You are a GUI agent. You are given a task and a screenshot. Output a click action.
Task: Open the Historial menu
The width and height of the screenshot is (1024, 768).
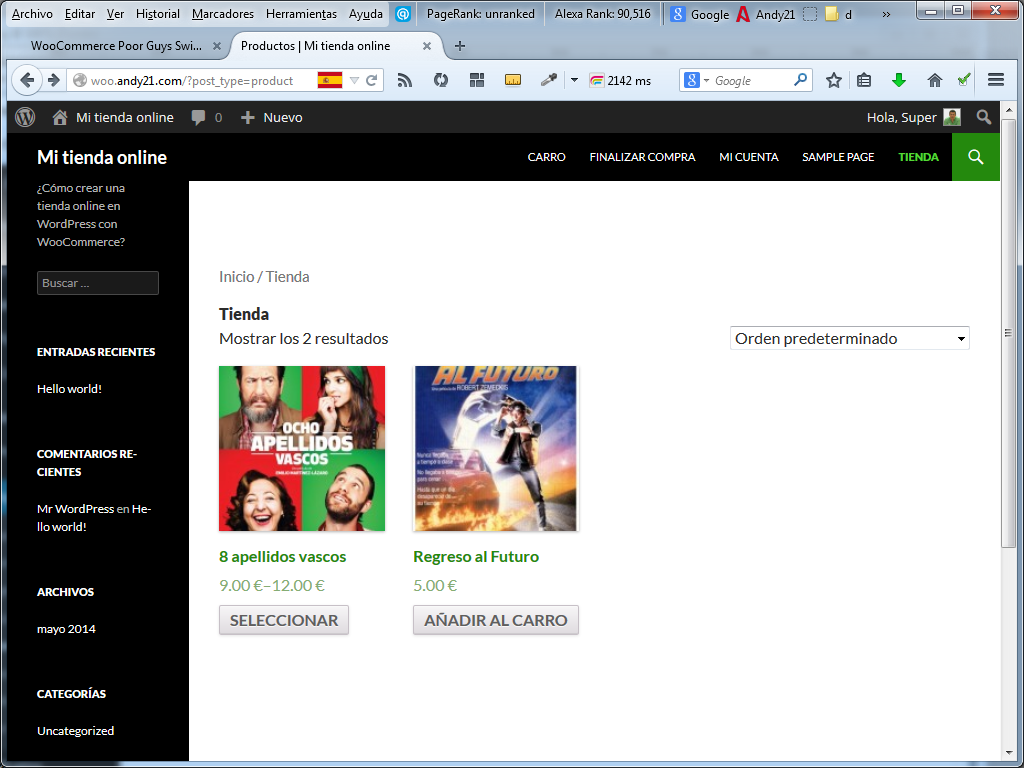pos(157,14)
